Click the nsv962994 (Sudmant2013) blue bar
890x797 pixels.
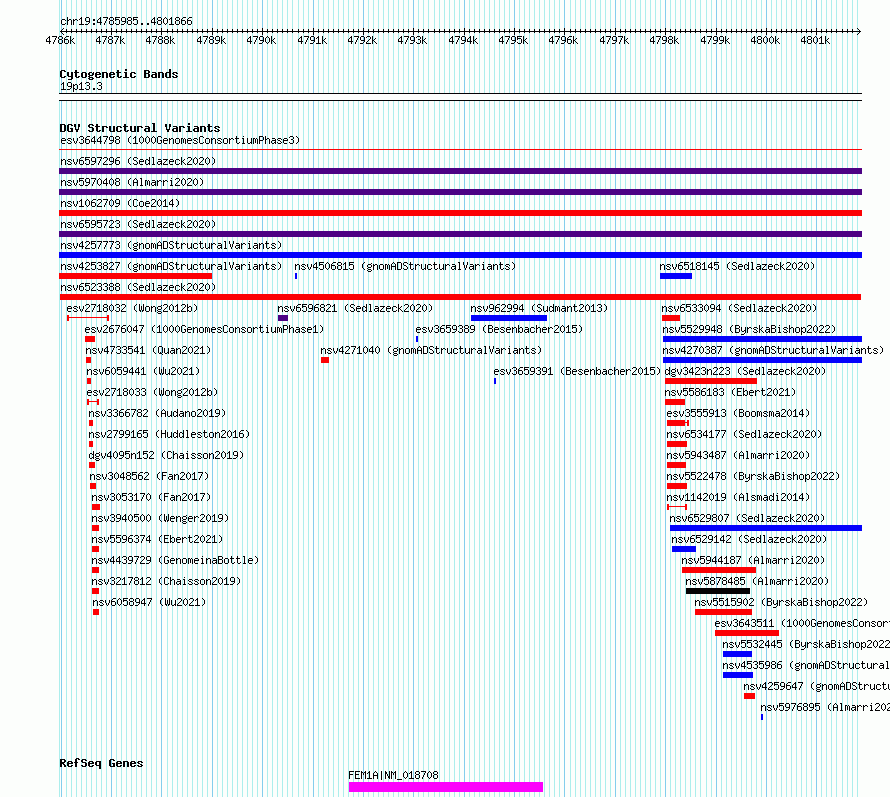(x=509, y=318)
